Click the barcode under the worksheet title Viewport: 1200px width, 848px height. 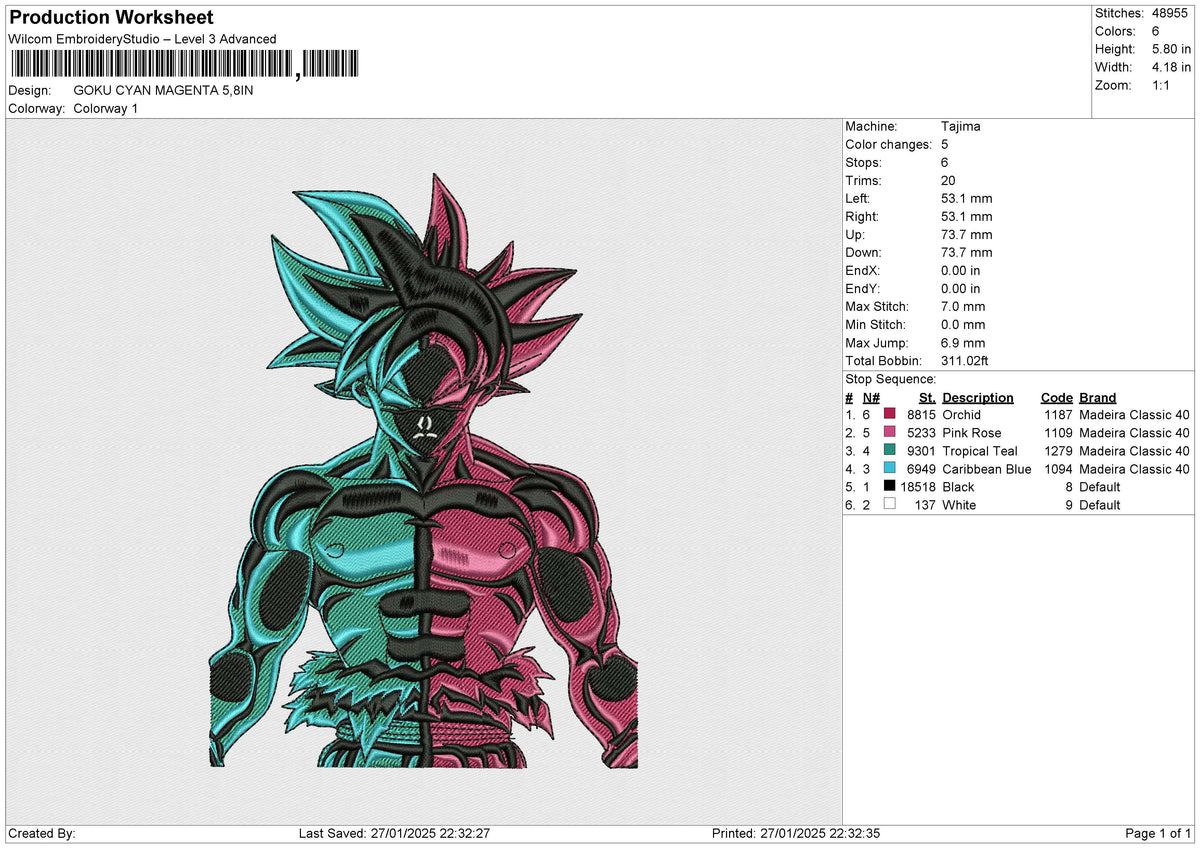183,65
